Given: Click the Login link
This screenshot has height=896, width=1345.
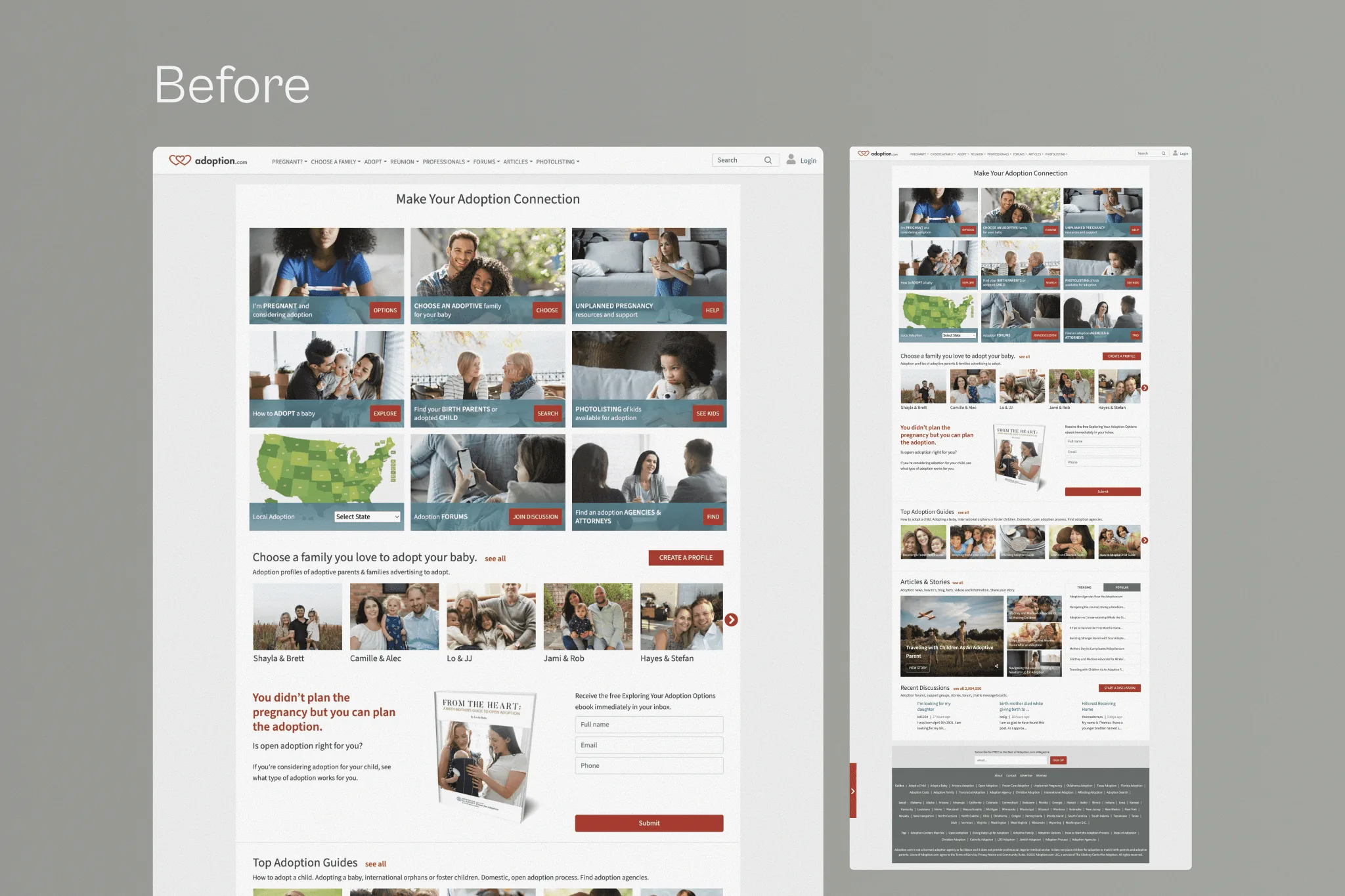Looking at the screenshot, I should pyautogui.click(x=808, y=161).
